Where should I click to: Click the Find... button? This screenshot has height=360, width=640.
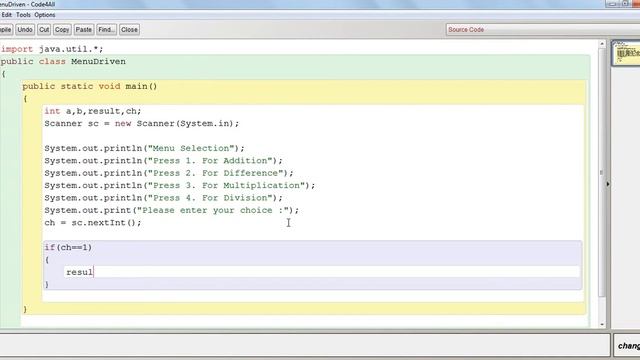point(107,29)
